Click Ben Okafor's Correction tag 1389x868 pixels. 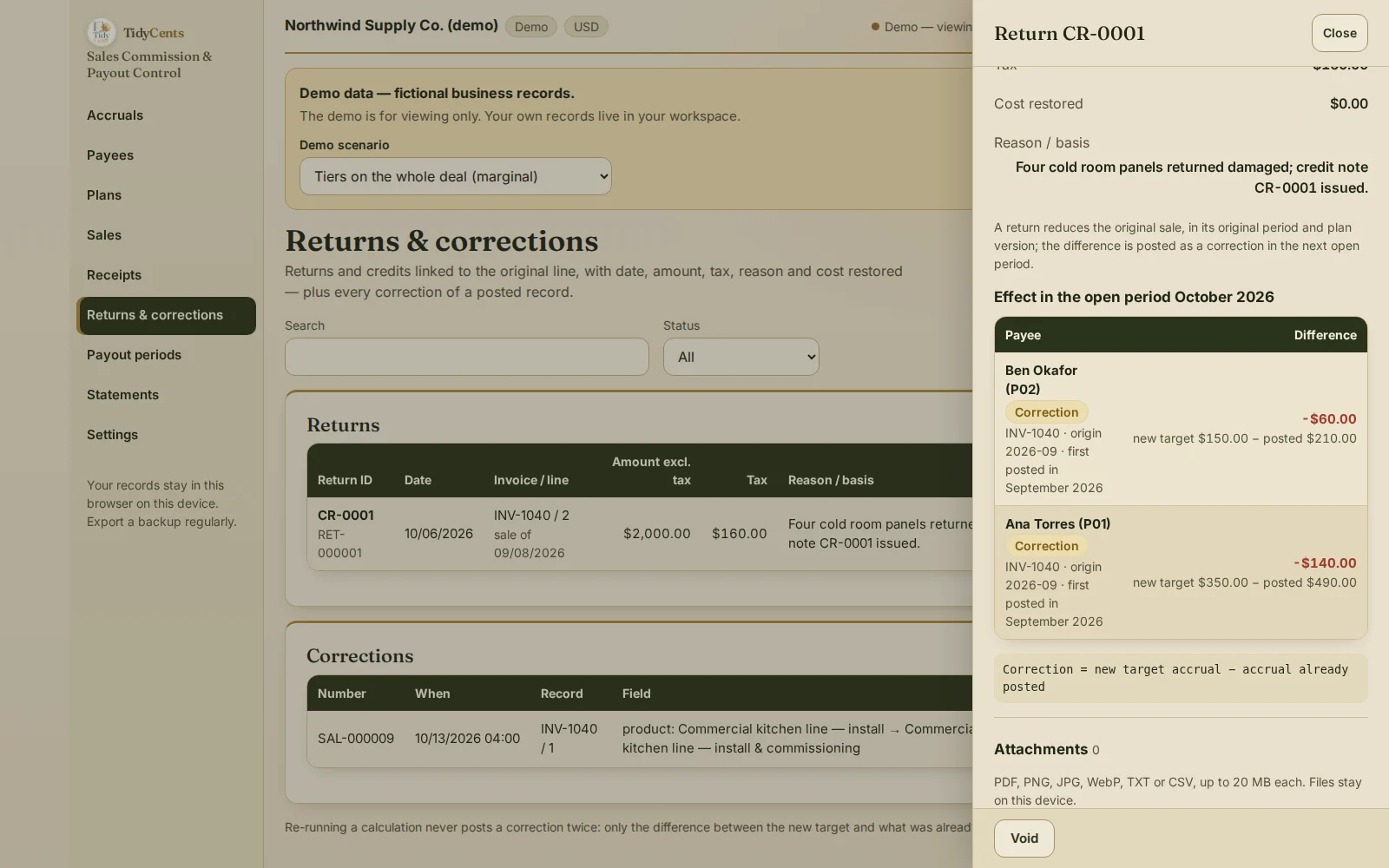[x=1046, y=412]
